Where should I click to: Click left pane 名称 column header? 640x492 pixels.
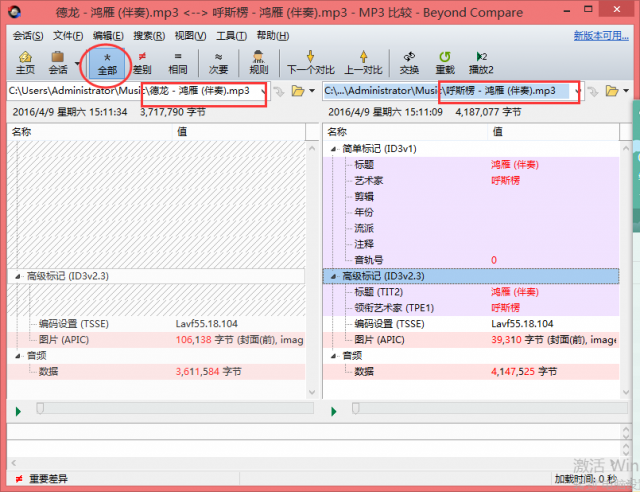pos(90,132)
